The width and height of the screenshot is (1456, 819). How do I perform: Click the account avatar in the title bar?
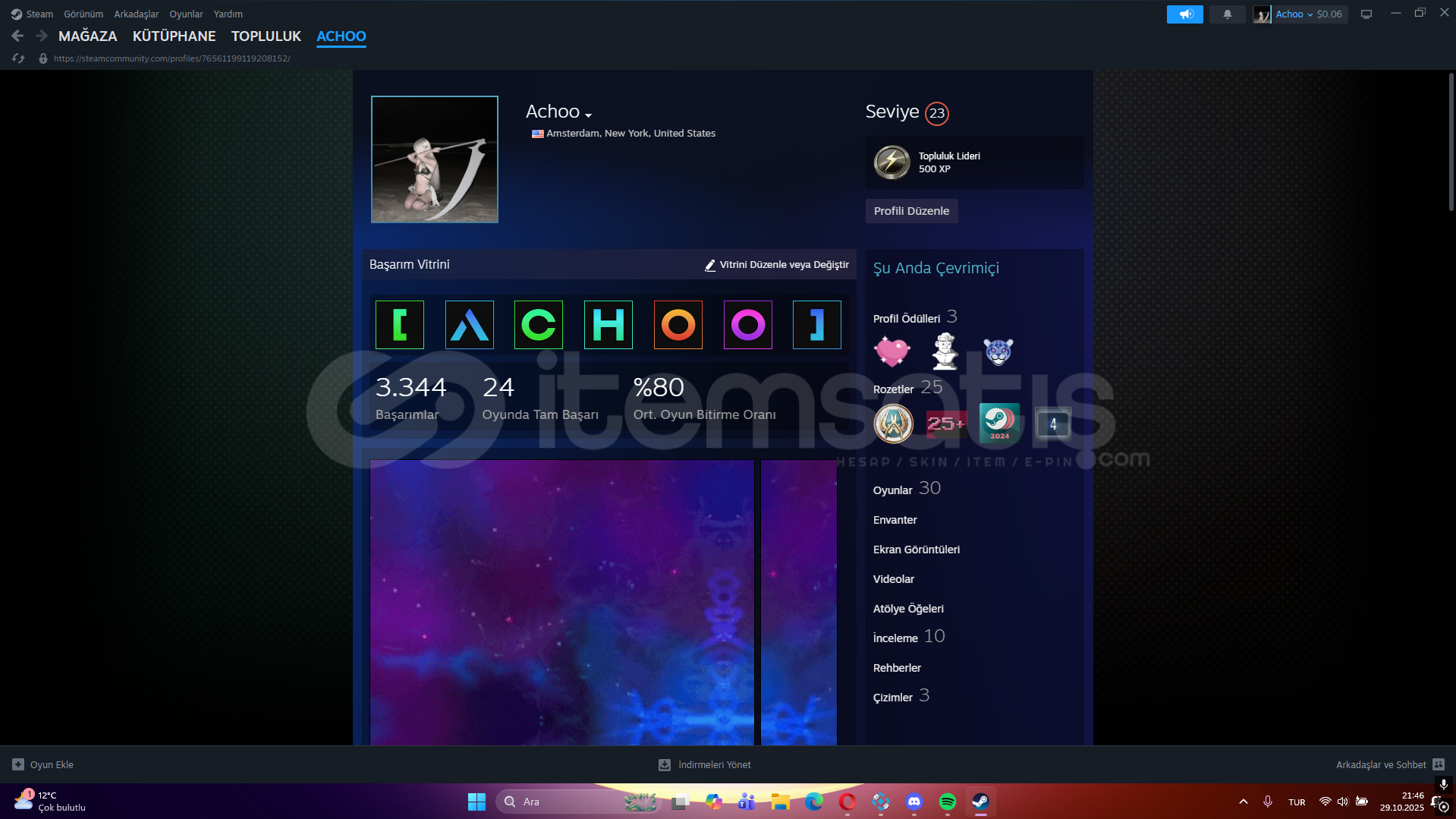coord(1262,14)
